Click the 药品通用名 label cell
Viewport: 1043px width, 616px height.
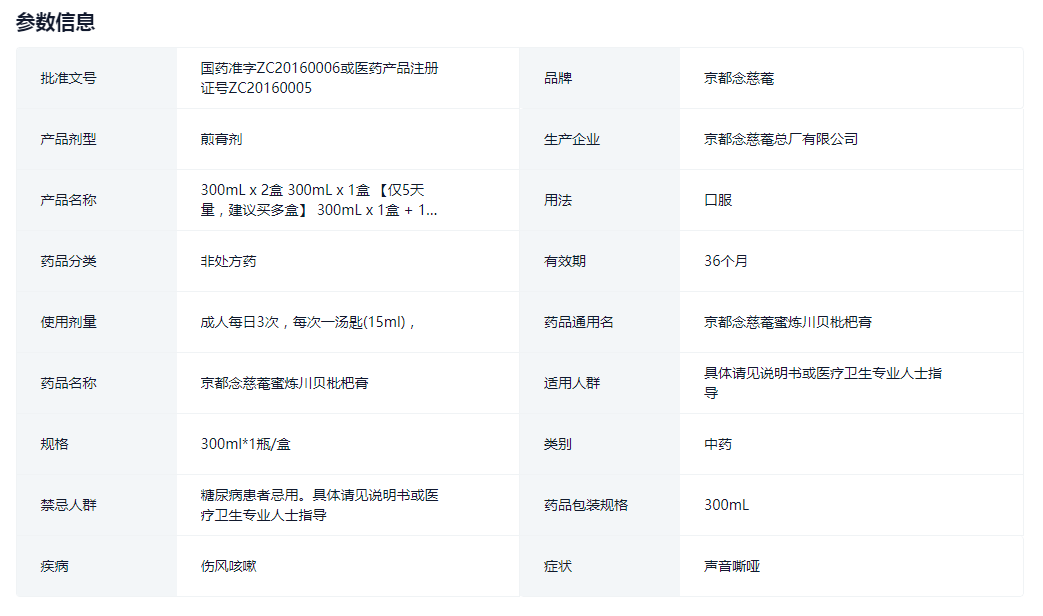pos(578,322)
